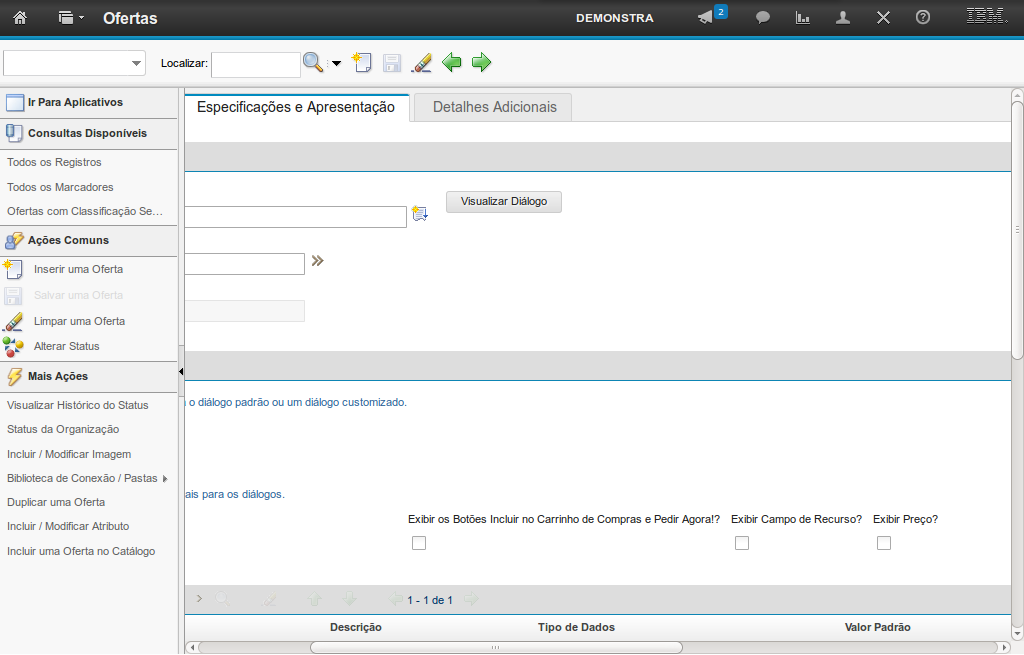Click the Localizar search input field
The width and height of the screenshot is (1024, 655).
tap(255, 64)
